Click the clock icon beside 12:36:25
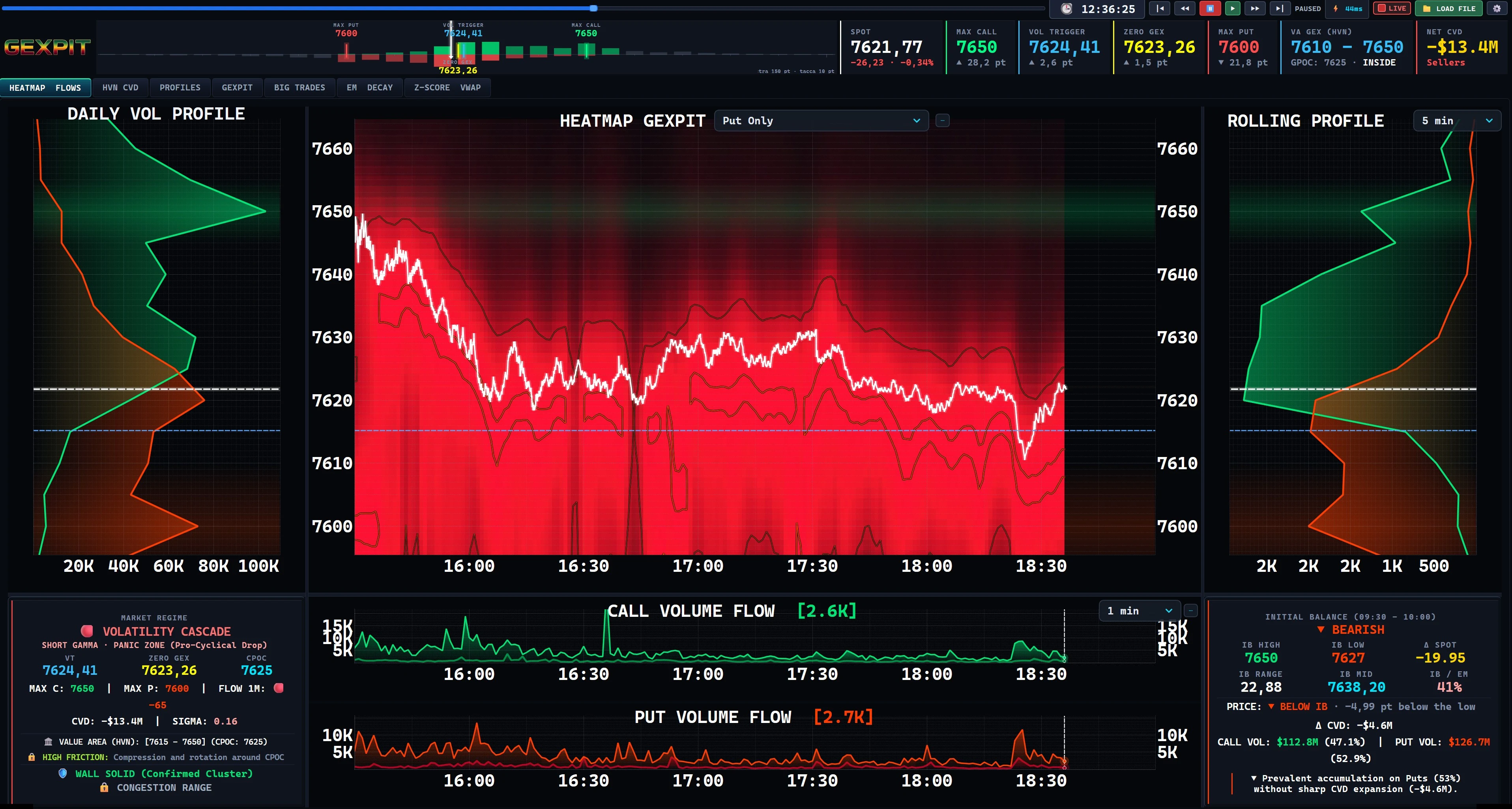Screen dimensions: 1512x809 pyautogui.click(x=1067, y=9)
